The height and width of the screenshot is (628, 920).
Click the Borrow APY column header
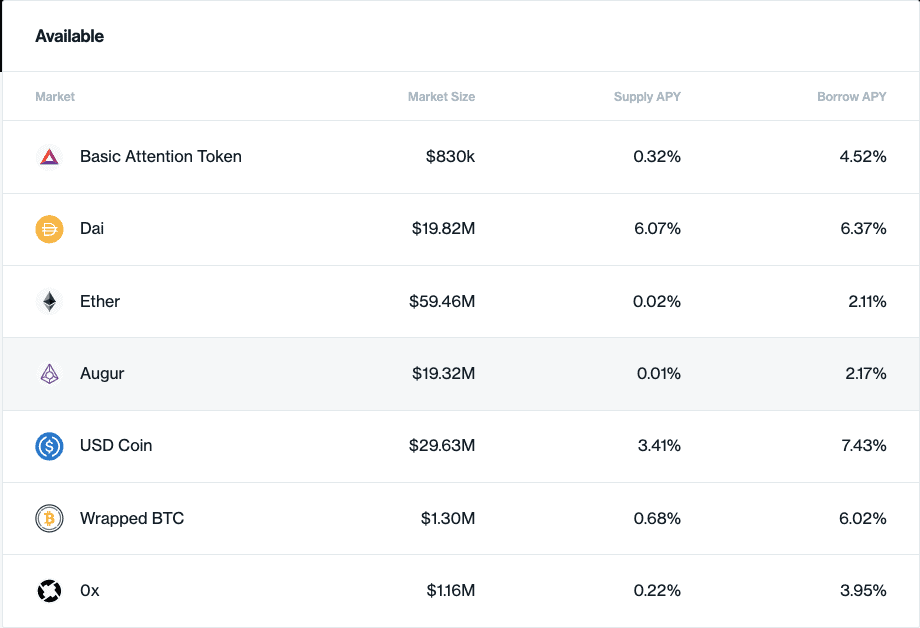point(851,97)
